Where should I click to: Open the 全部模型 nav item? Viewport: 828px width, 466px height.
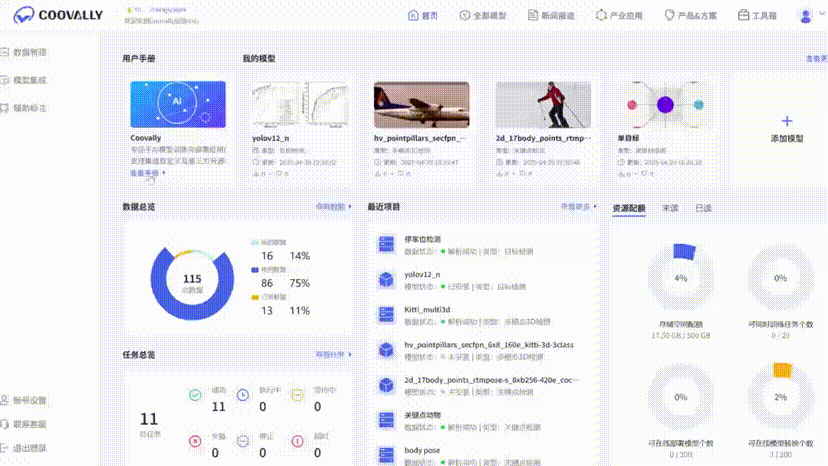[483, 15]
